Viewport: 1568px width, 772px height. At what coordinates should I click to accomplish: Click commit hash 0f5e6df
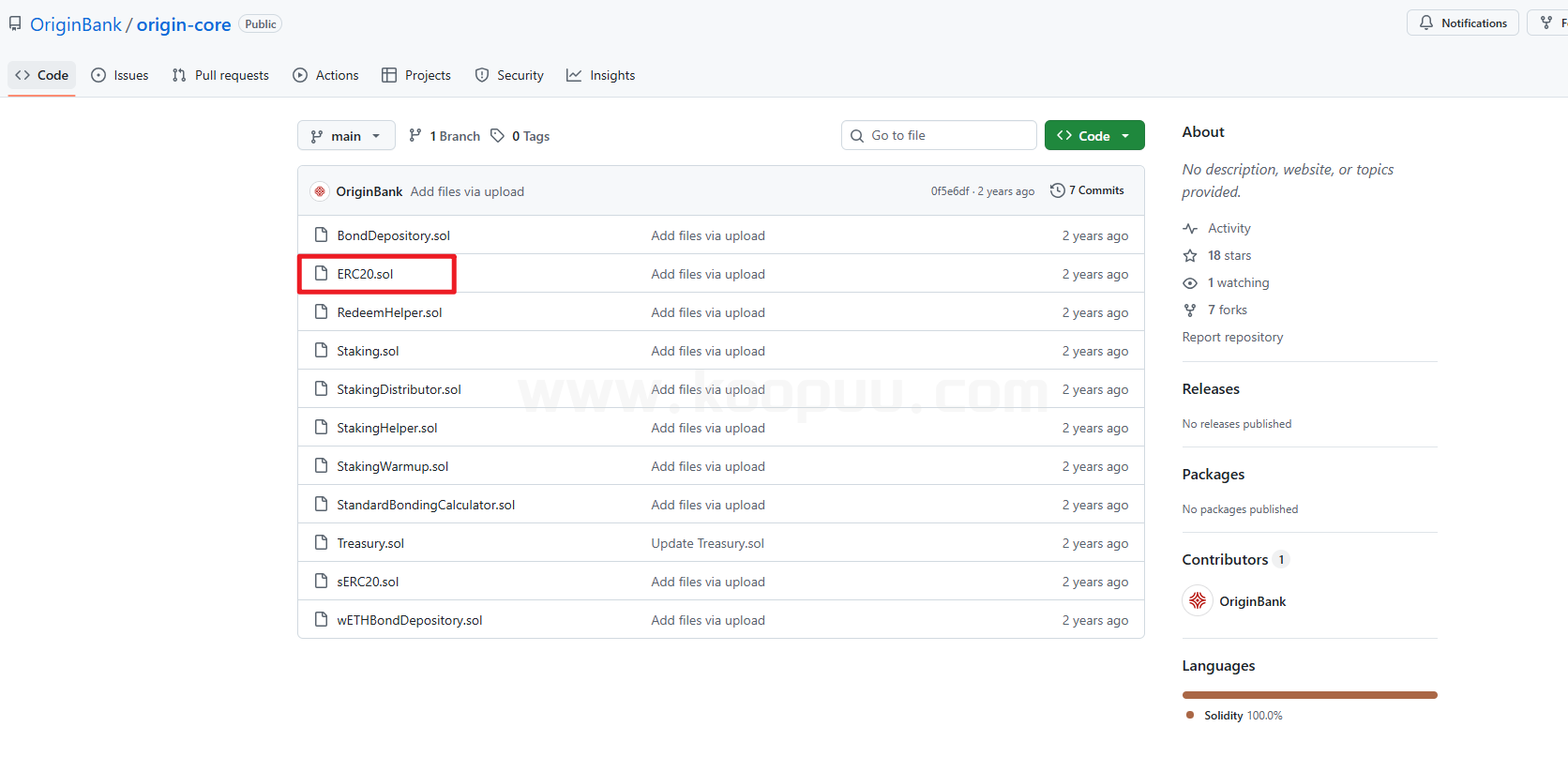tap(950, 191)
